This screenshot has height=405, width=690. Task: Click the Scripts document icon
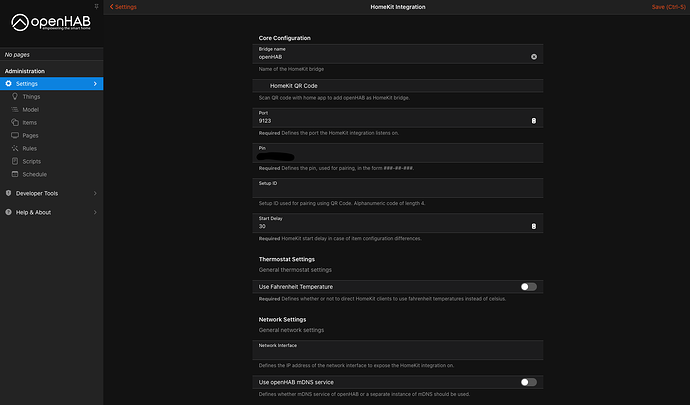[15, 161]
